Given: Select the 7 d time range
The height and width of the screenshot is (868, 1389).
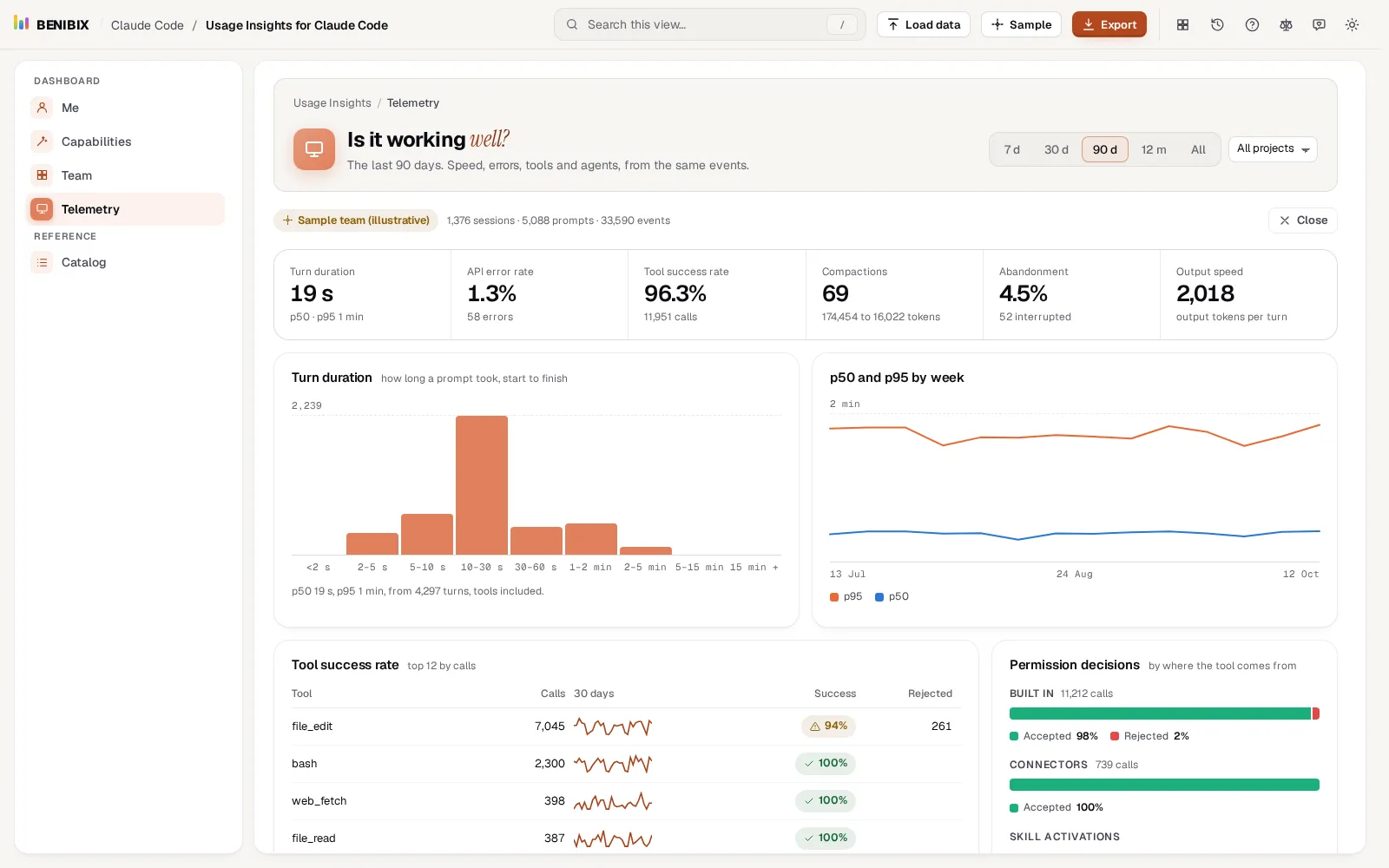Looking at the screenshot, I should click(x=1012, y=149).
